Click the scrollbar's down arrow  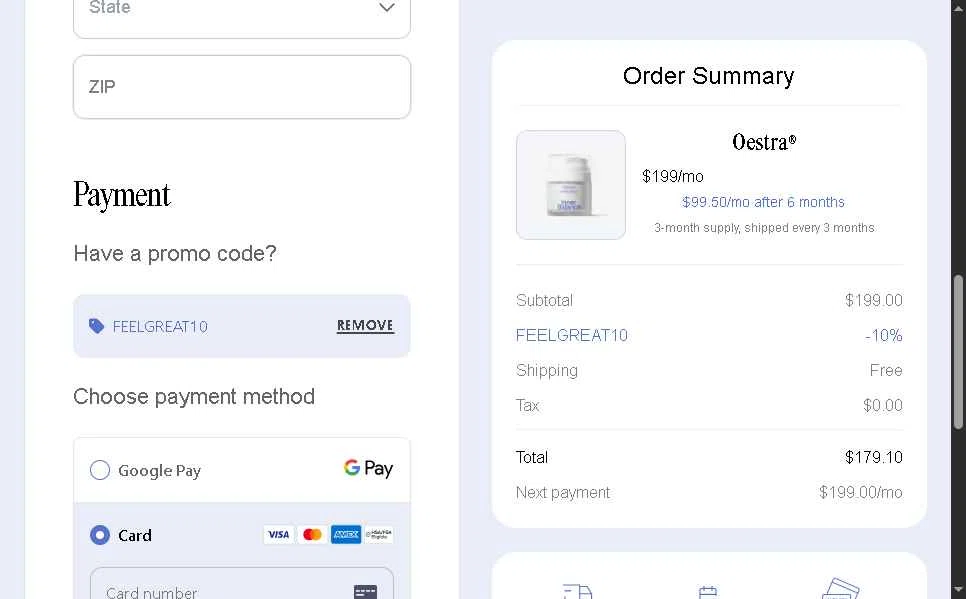(958, 590)
